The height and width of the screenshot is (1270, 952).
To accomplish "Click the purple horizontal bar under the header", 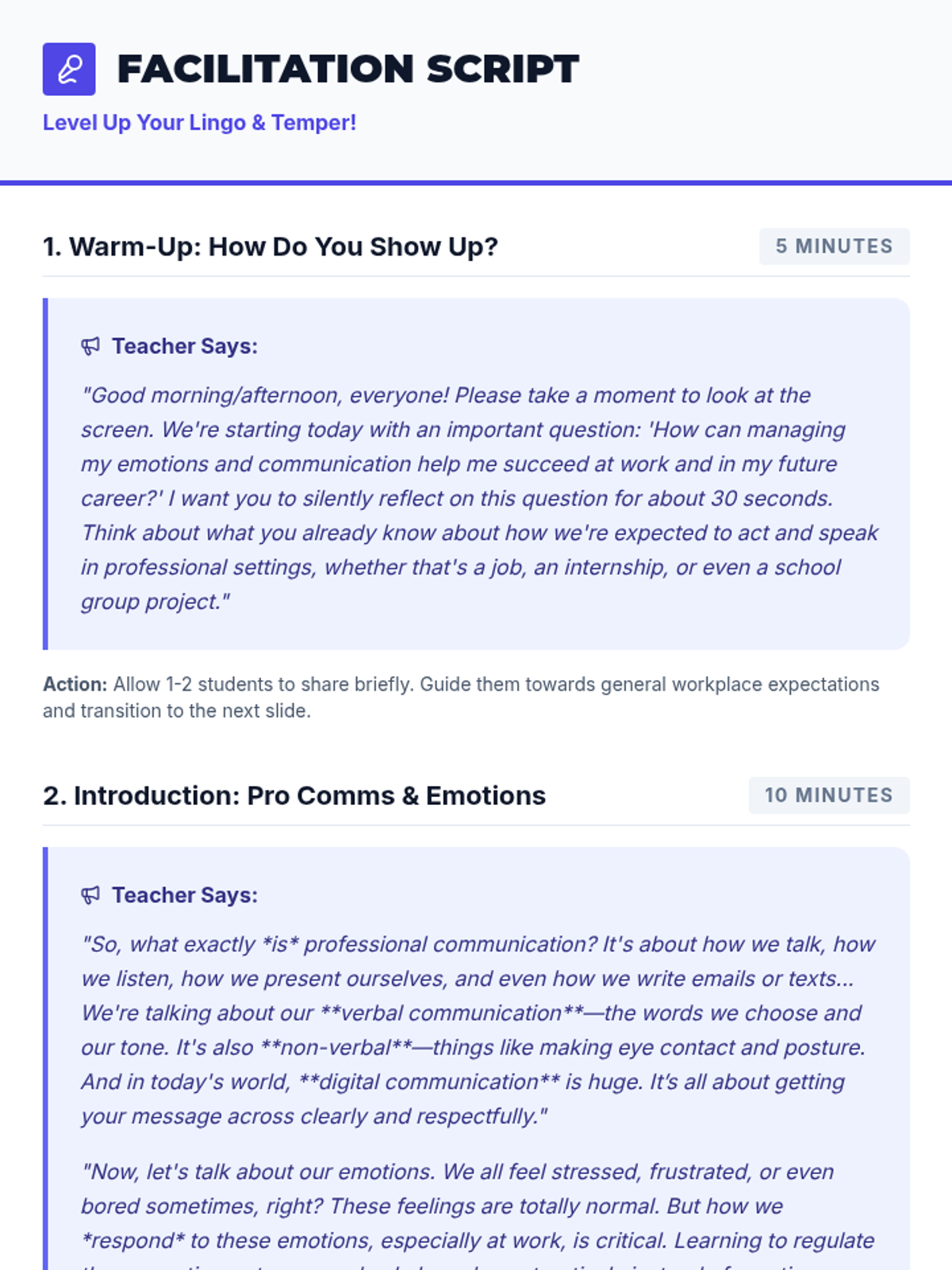I will (x=476, y=183).
